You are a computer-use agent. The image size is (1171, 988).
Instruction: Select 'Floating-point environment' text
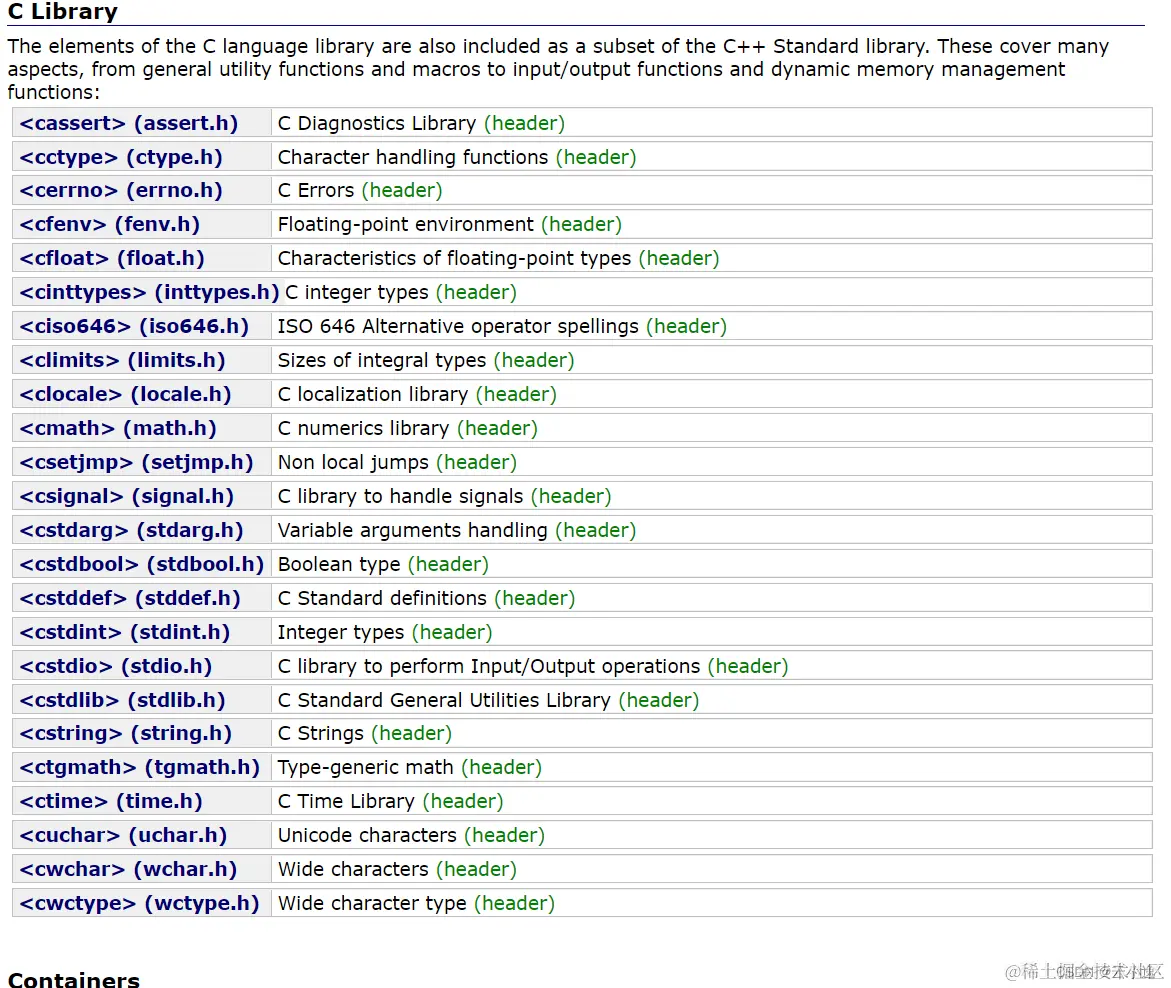pos(406,225)
